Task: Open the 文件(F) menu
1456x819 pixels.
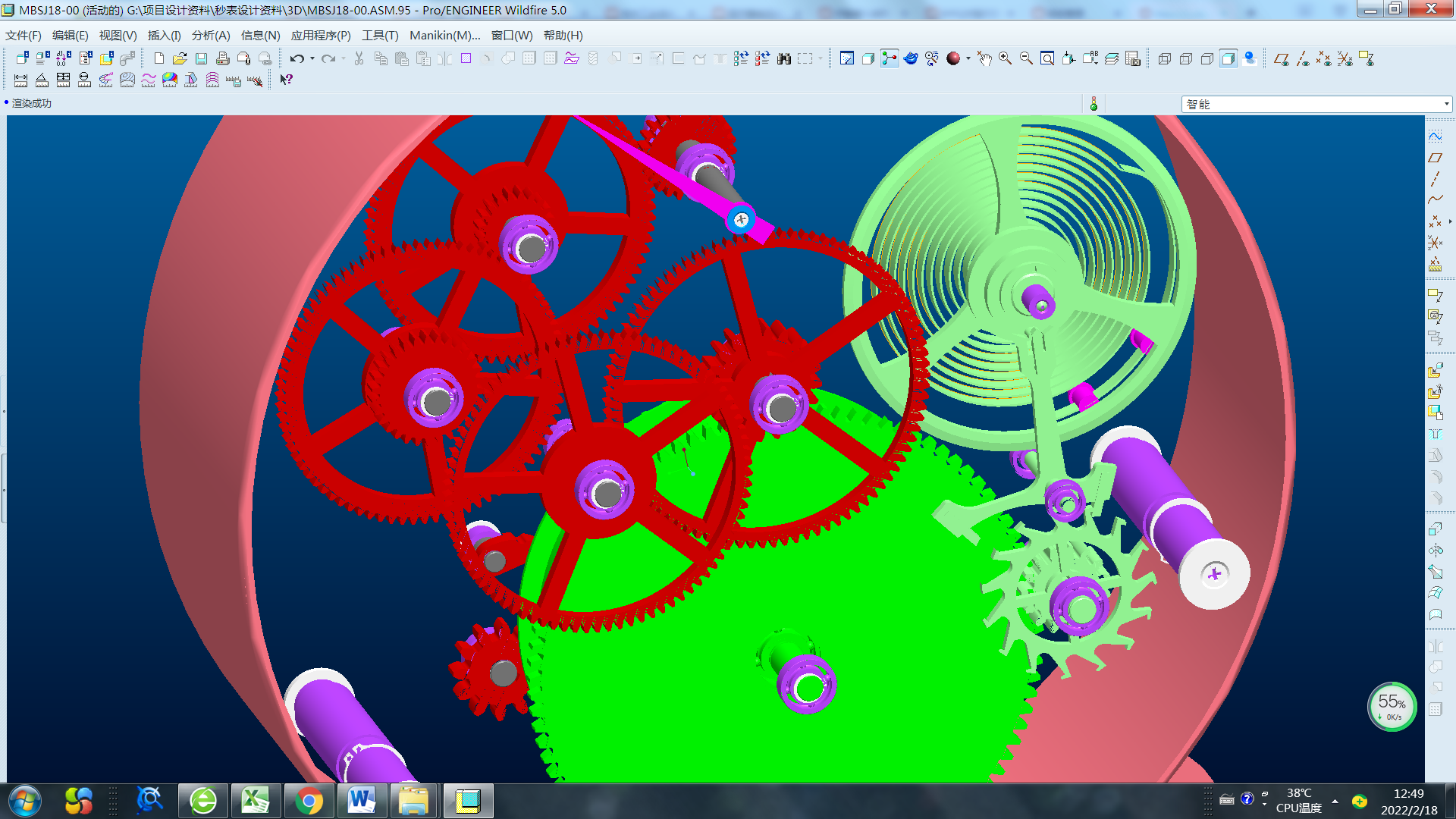Action: pos(24,36)
